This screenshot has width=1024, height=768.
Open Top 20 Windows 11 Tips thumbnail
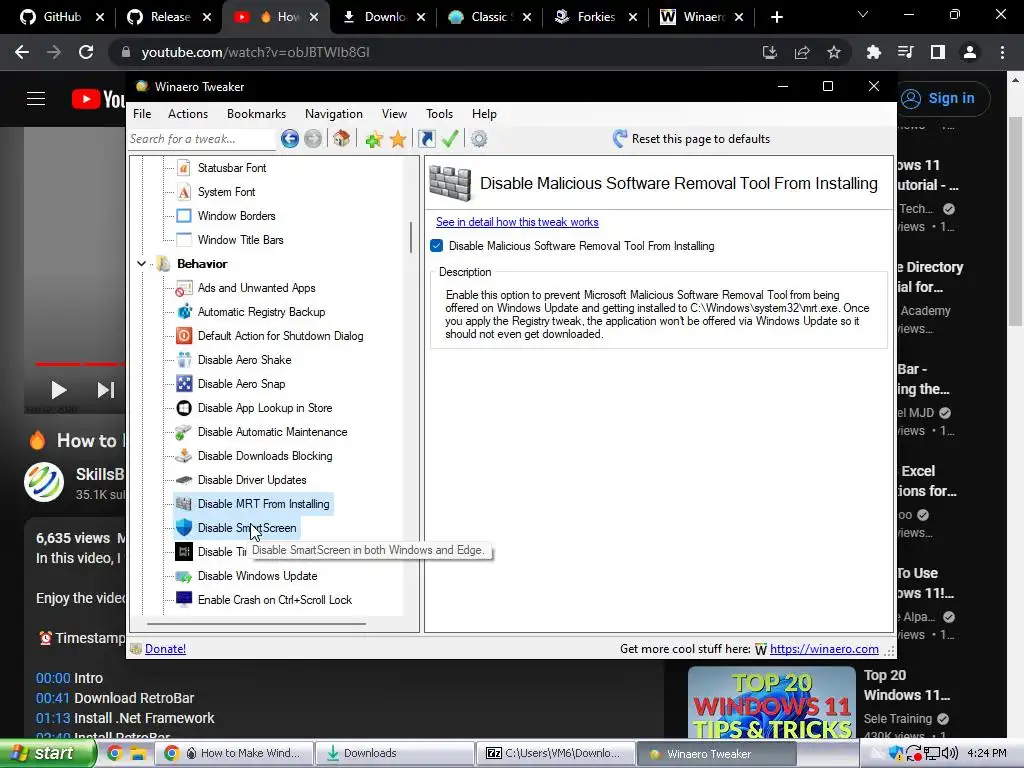(x=771, y=703)
